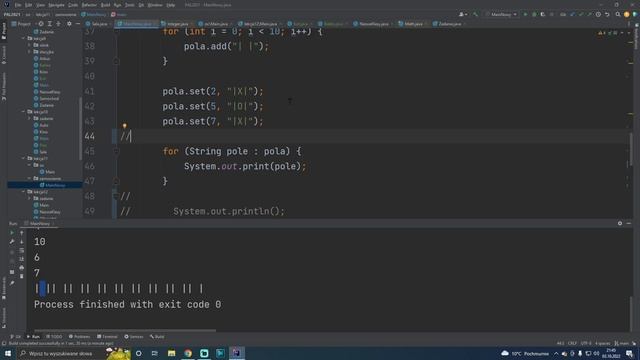Toggle scroll to end in Run console
The width and height of the screenshot is (640, 360).
tap(22, 259)
